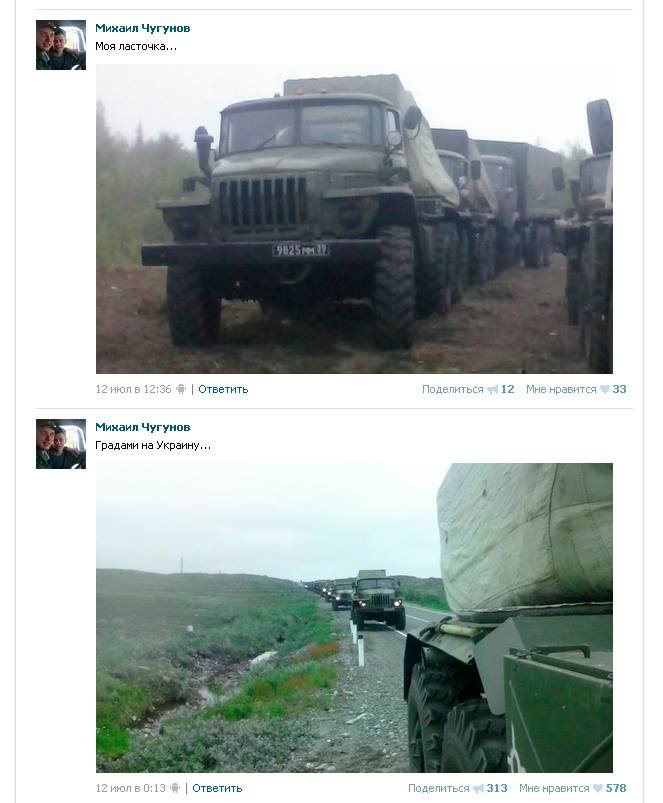Open the Ural truck front photo

(x=354, y=219)
